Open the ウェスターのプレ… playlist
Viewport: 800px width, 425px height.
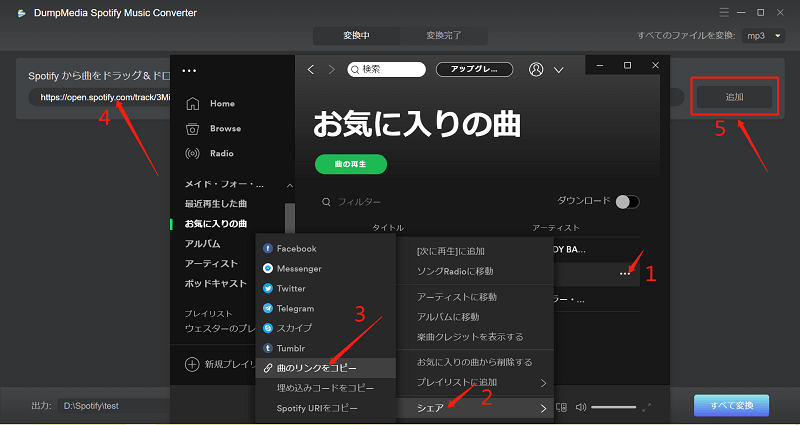click(219, 329)
